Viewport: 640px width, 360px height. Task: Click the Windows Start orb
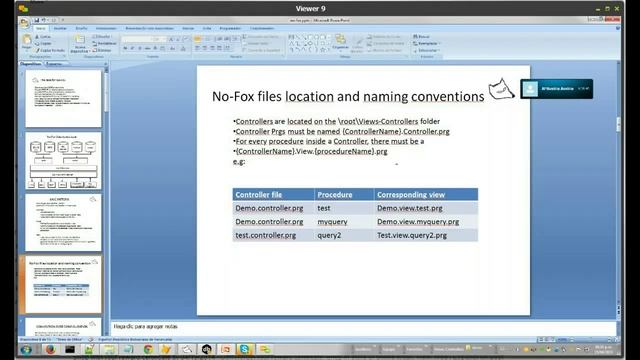click(x=27, y=350)
